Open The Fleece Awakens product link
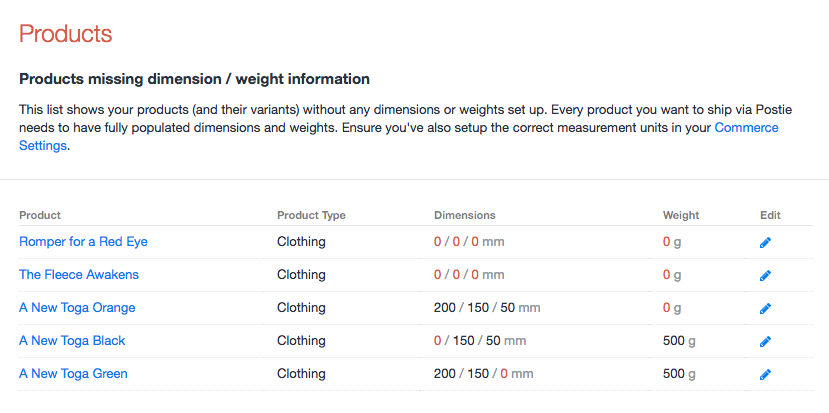The height and width of the screenshot is (413, 829). click(79, 274)
